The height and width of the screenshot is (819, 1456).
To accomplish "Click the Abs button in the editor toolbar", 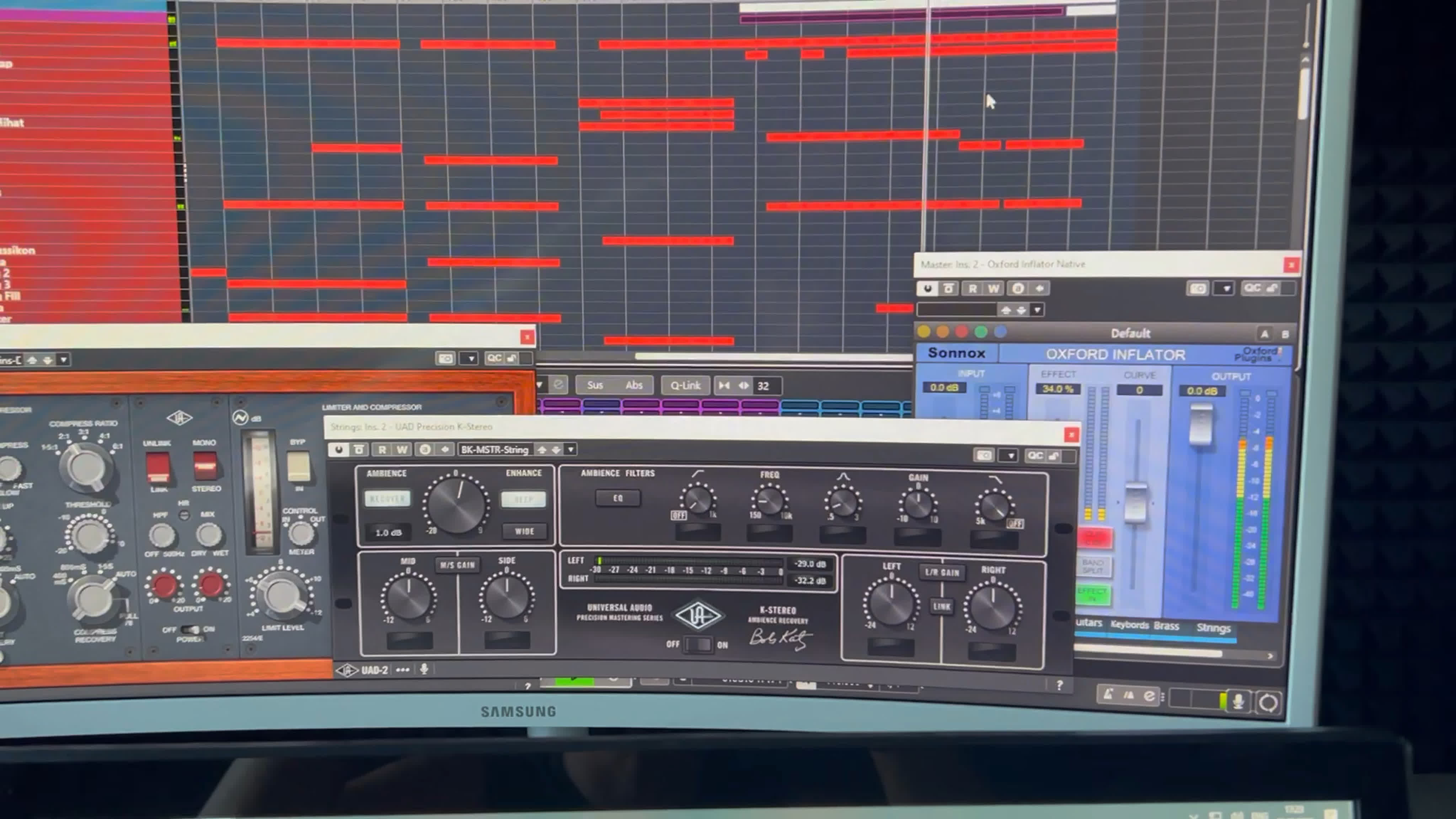I will tap(633, 385).
